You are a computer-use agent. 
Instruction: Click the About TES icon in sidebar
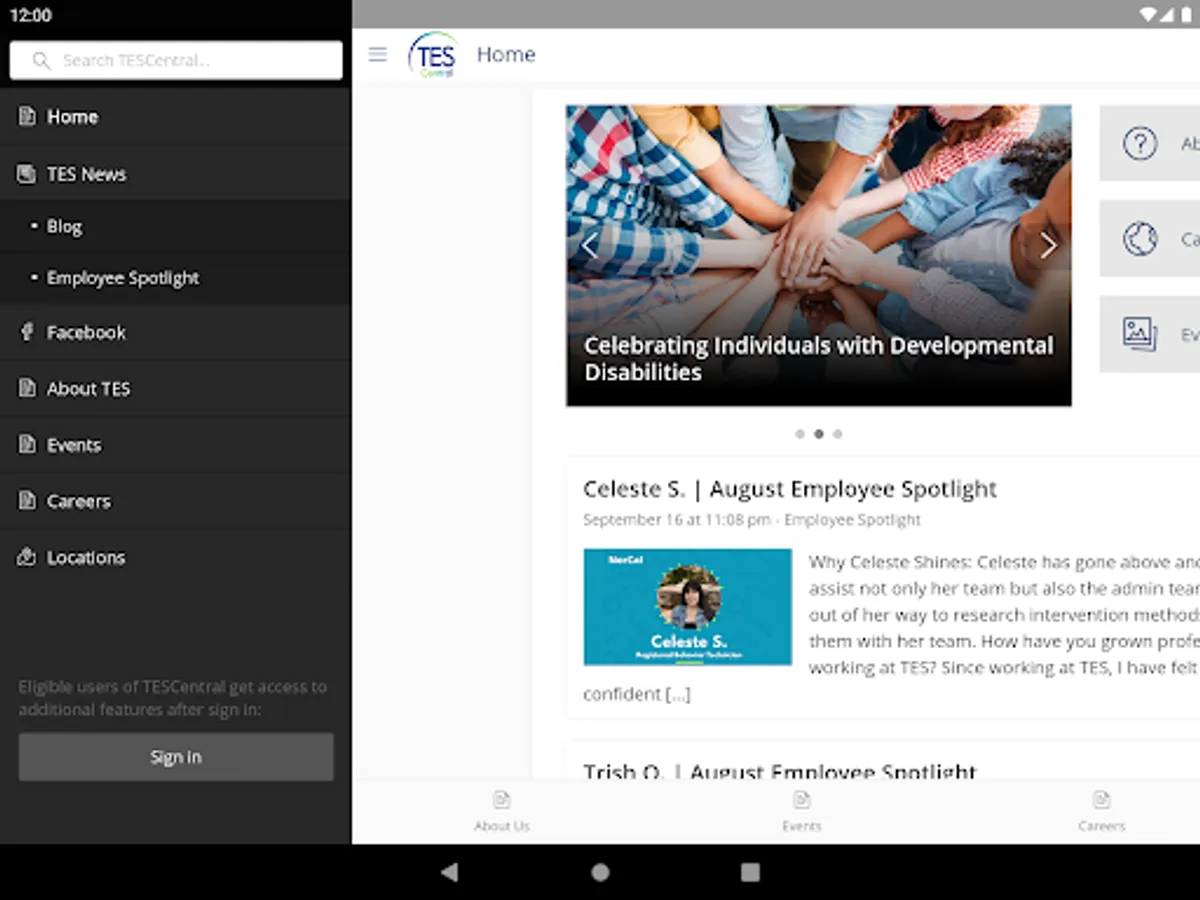click(27, 388)
